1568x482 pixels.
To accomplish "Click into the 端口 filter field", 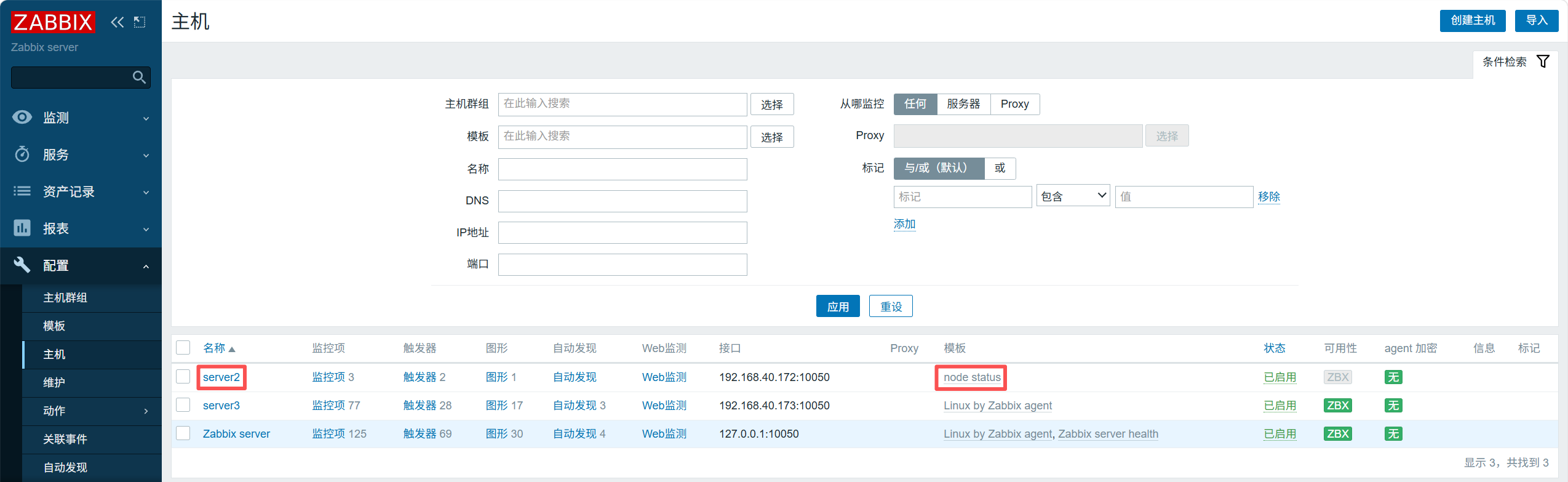I will [x=623, y=265].
